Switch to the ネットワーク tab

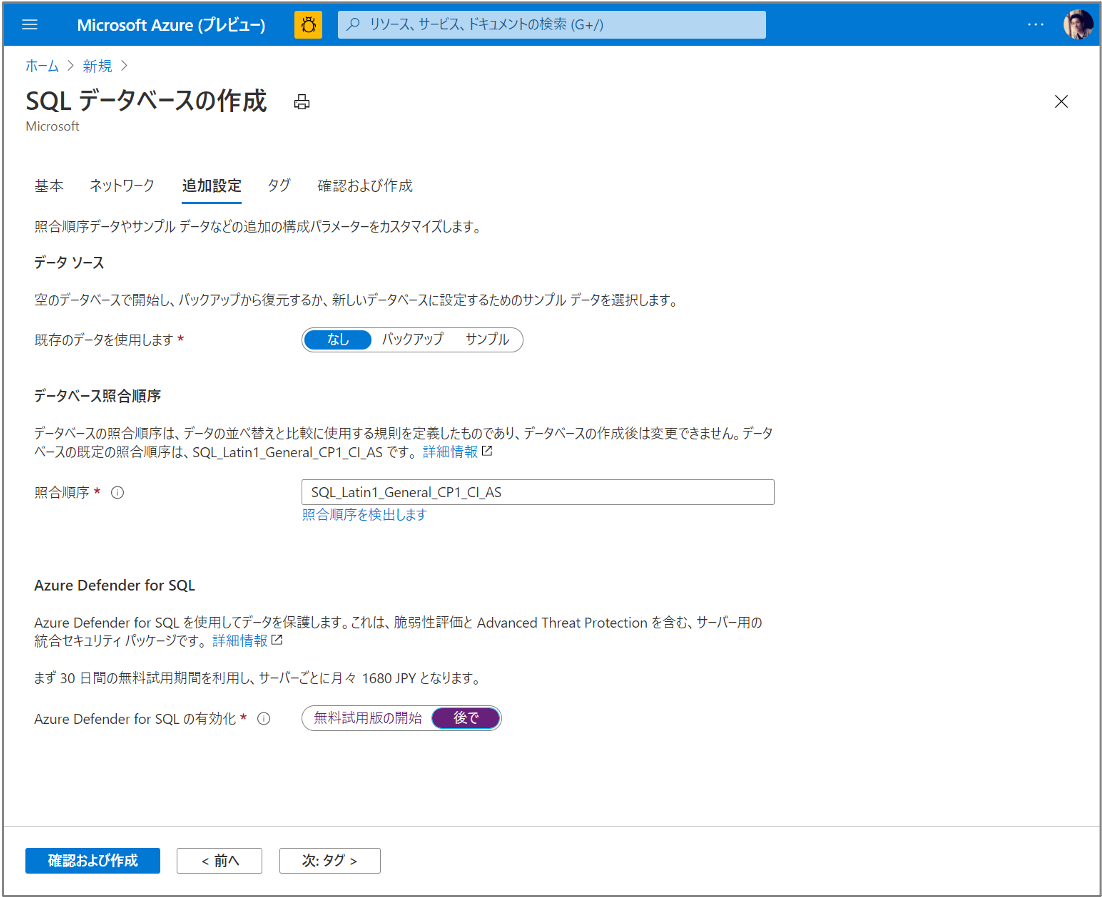tap(122, 186)
